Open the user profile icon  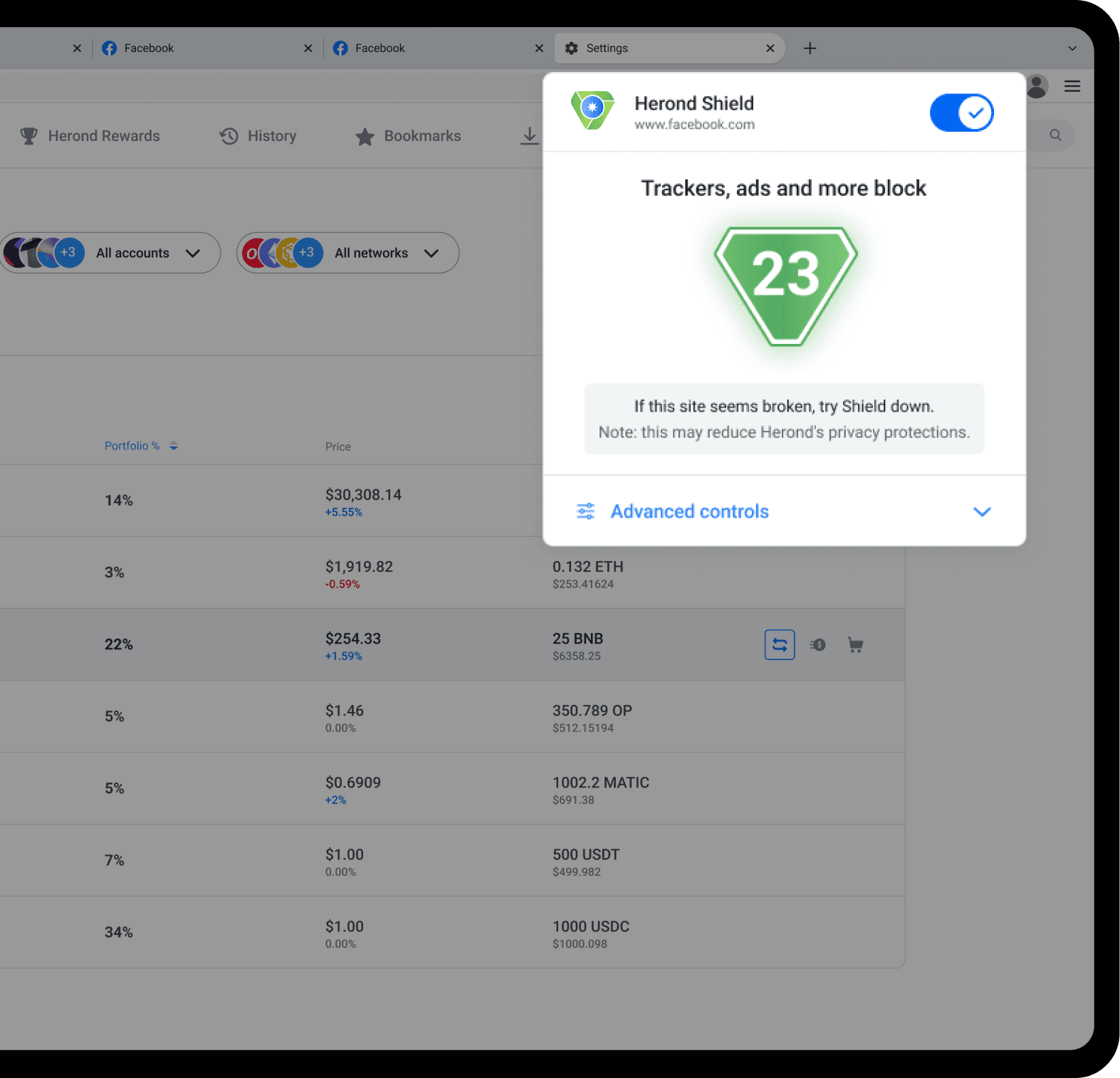tap(1037, 86)
